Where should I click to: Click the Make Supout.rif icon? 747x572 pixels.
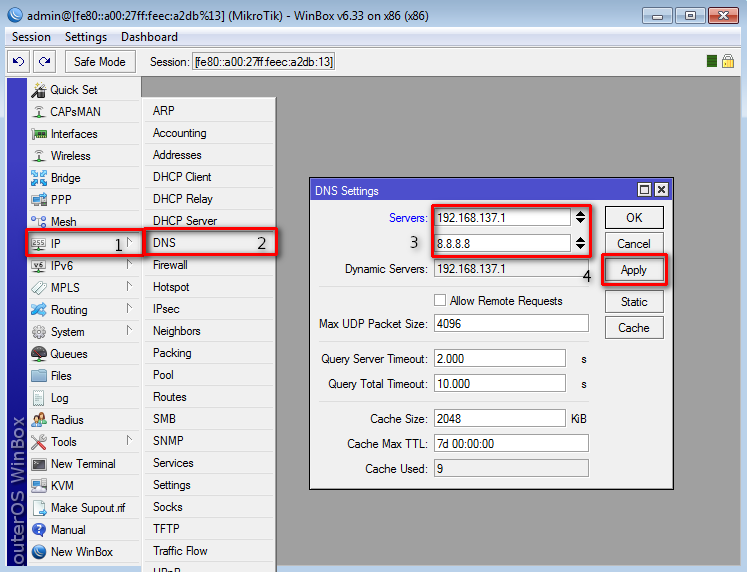pos(39,508)
